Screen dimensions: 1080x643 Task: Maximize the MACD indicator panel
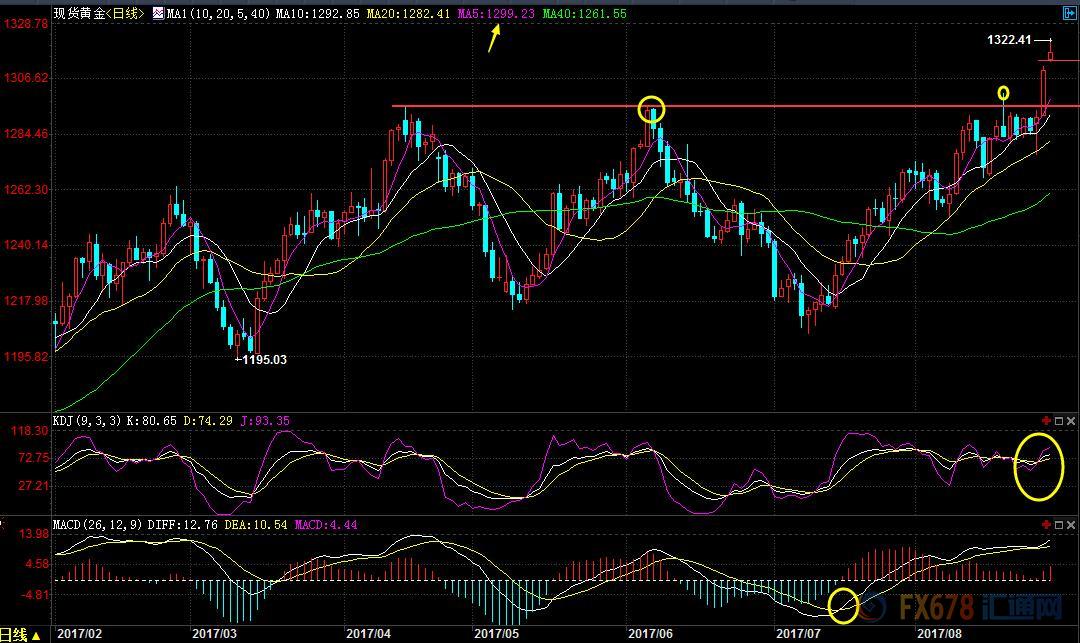(1059, 524)
